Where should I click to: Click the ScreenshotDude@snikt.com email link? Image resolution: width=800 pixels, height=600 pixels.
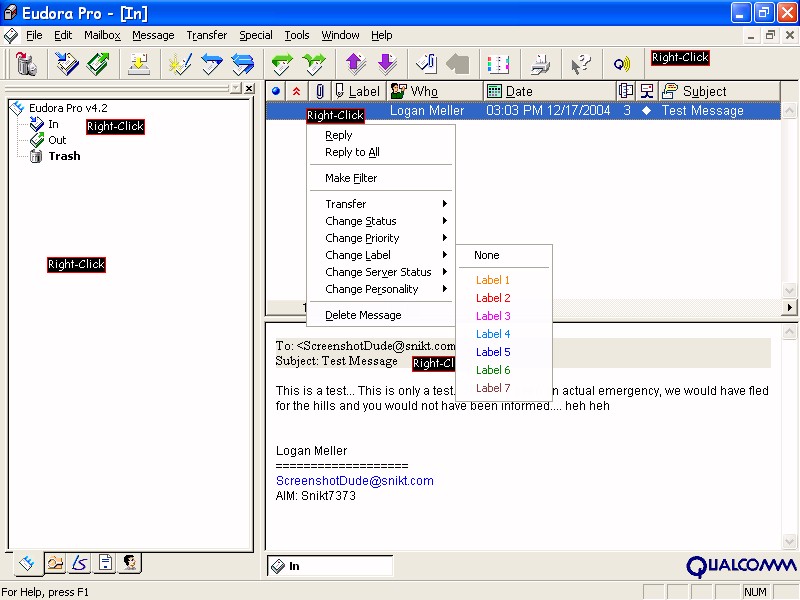[355, 481]
